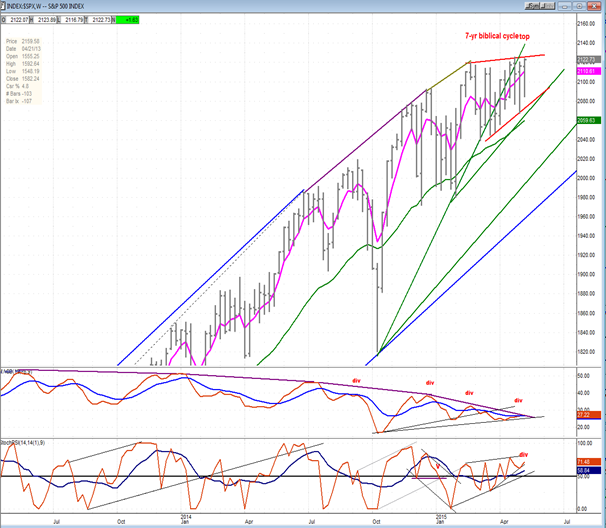Select the Open 1555.25 row in data box
This screenshot has height=528, width=606.
pos(23,56)
